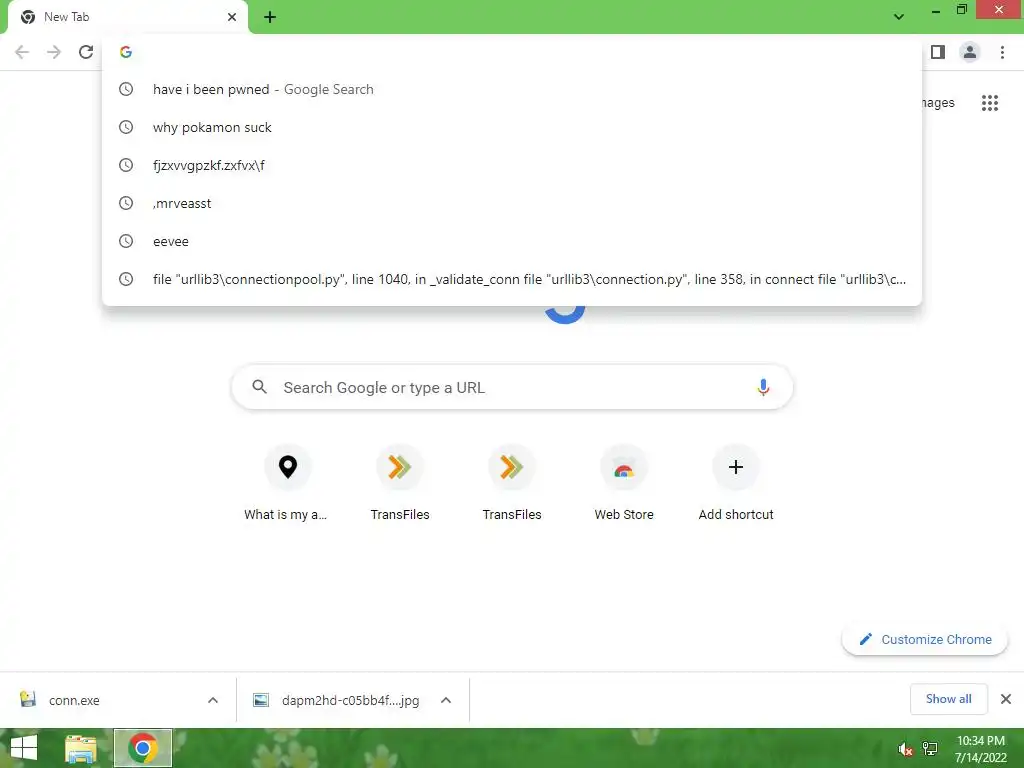Close the downloads bar
The height and width of the screenshot is (768, 1024).
[x=1006, y=699]
